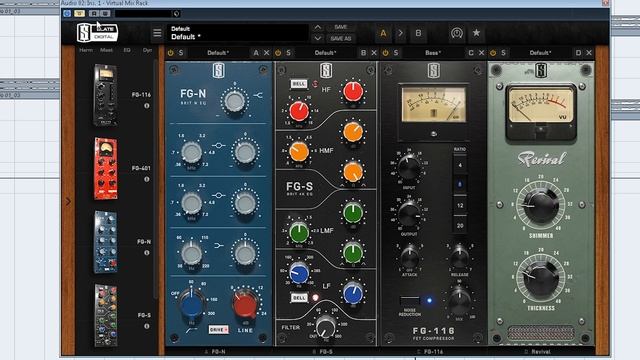
Task: Open the headphone monitoring icon
Action: click(457, 33)
